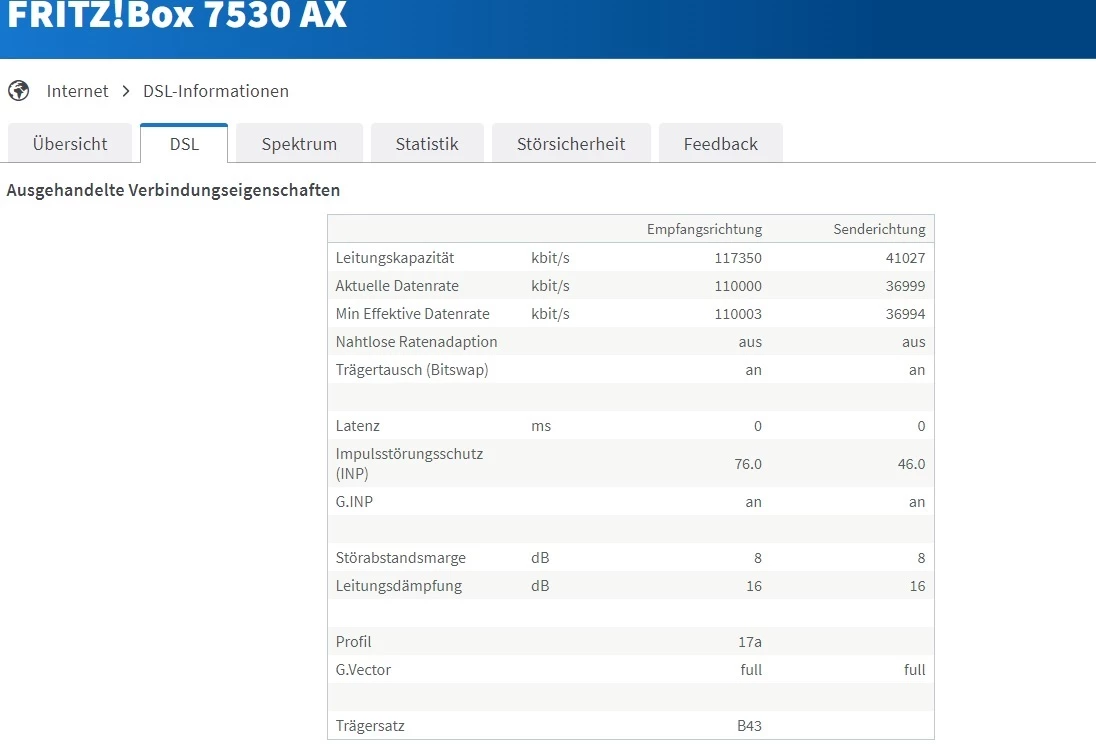Click the Empfangsrichtung column header
The width and height of the screenshot is (1096, 749).
[x=704, y=229]
